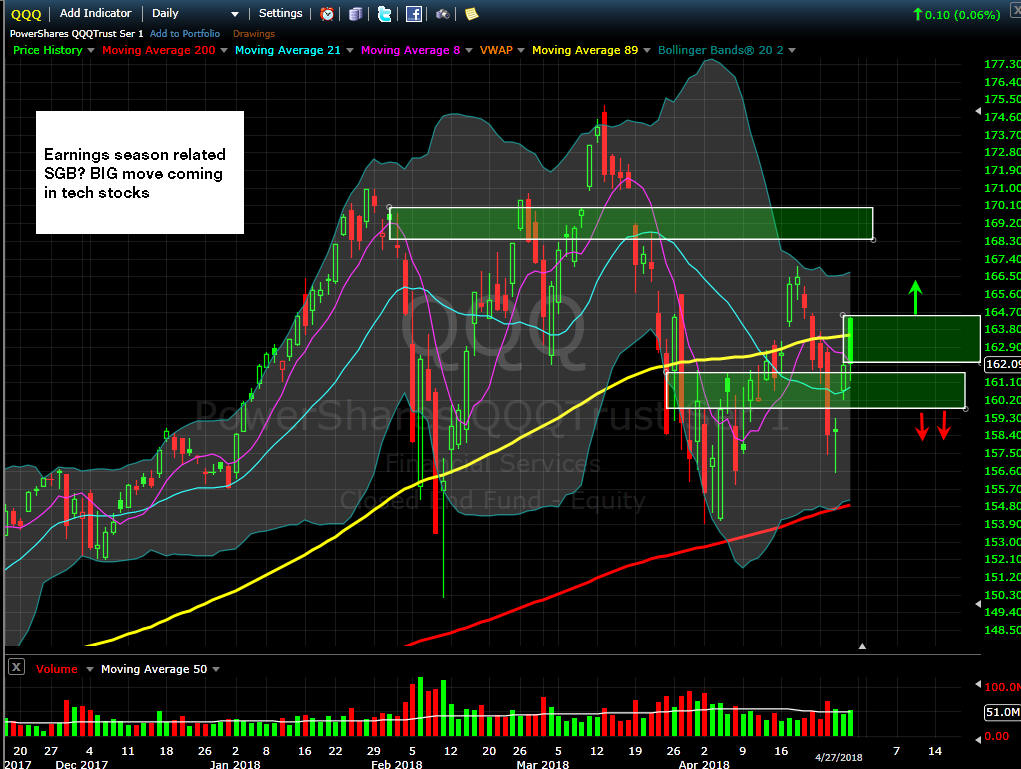1021x769 pixels.
Task: Click the earnings season text note
Action: click(x=140, y=173)
